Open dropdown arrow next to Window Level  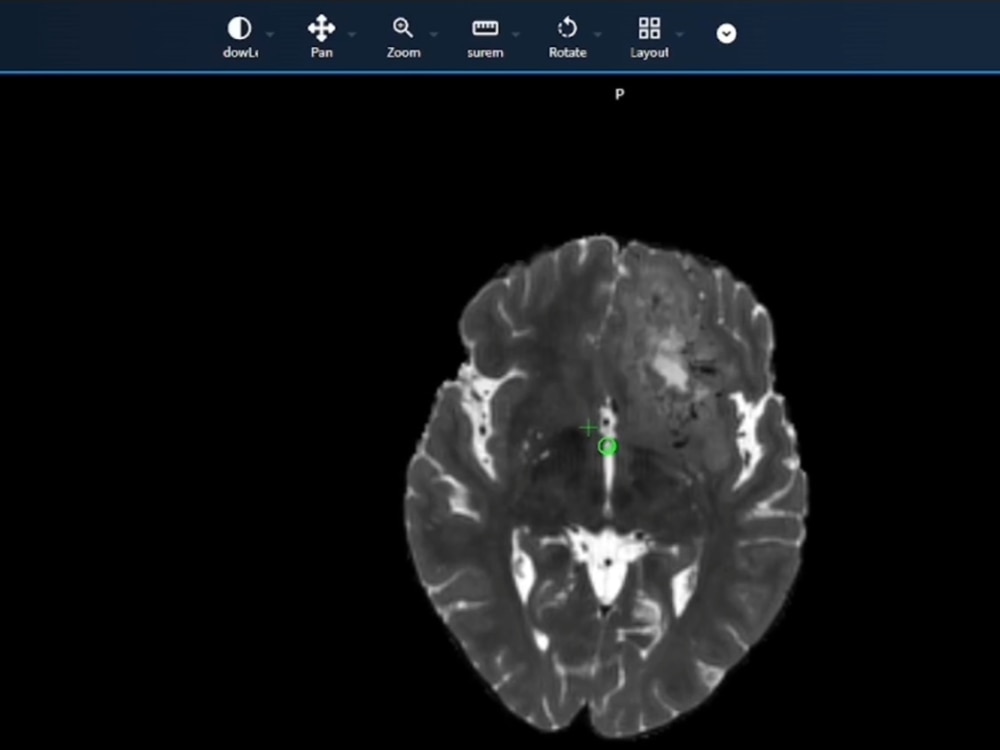(x=270, y=34)
